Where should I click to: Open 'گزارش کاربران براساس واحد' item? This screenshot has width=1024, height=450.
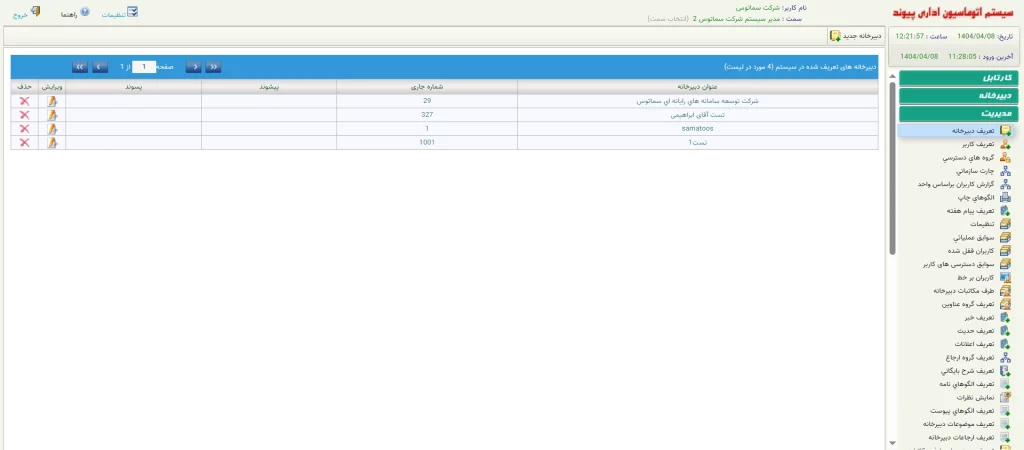point(964,184)
